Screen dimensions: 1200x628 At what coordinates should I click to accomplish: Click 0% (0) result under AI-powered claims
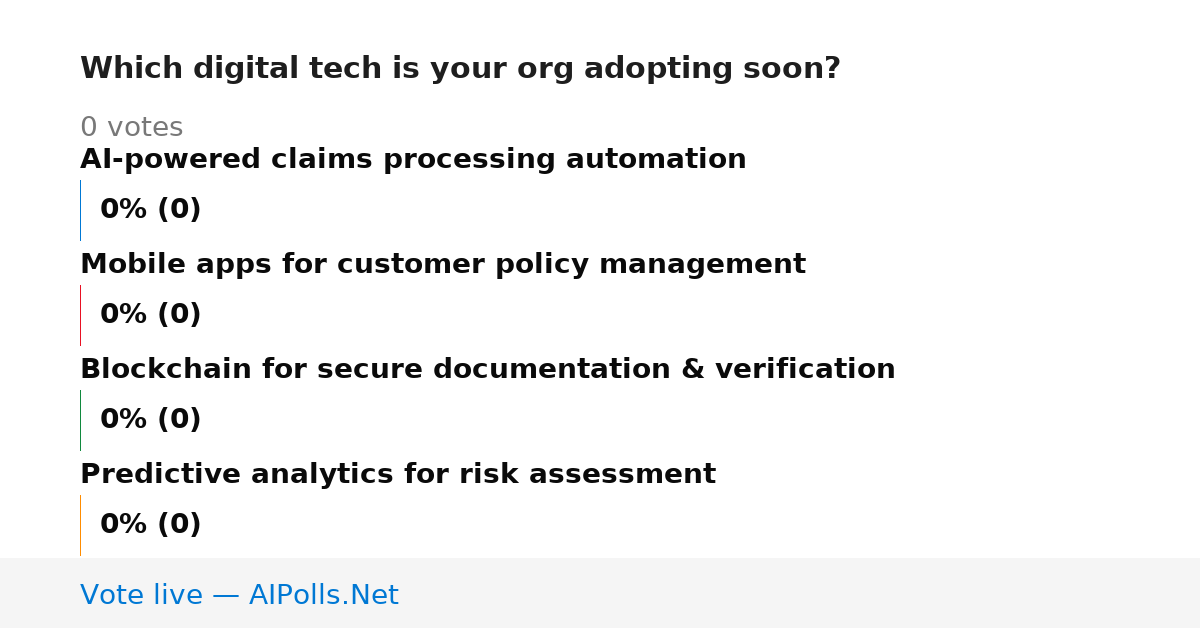pyautogui.click(x=151, y=210)
